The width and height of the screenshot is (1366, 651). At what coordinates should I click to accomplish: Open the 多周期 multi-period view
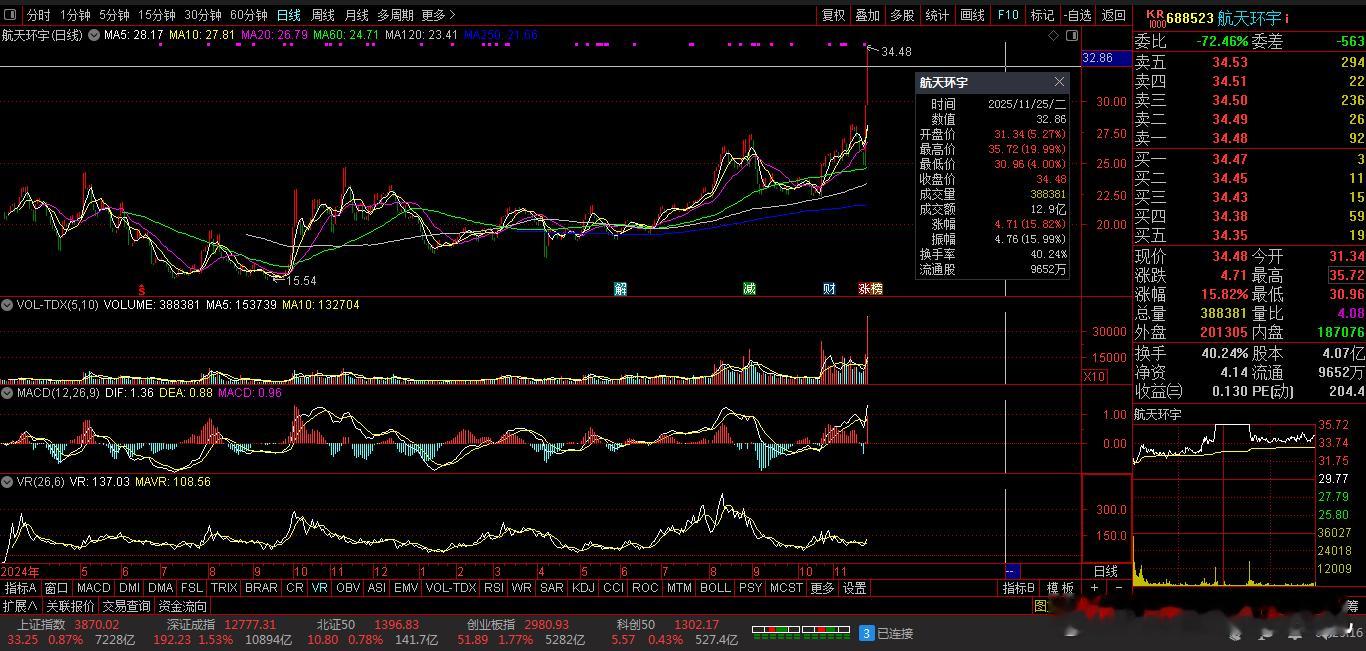point(395,15)
